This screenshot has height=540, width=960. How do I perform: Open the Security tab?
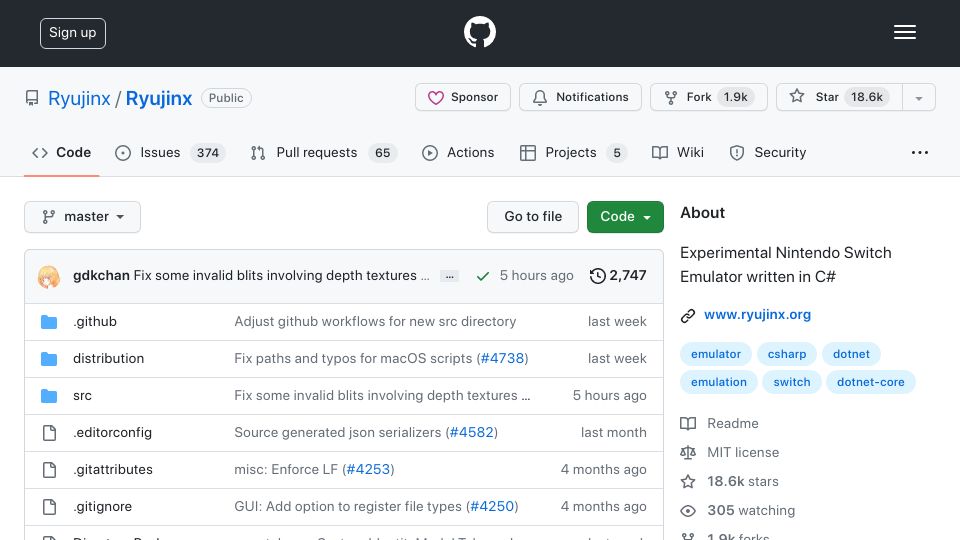coord(768,152)
